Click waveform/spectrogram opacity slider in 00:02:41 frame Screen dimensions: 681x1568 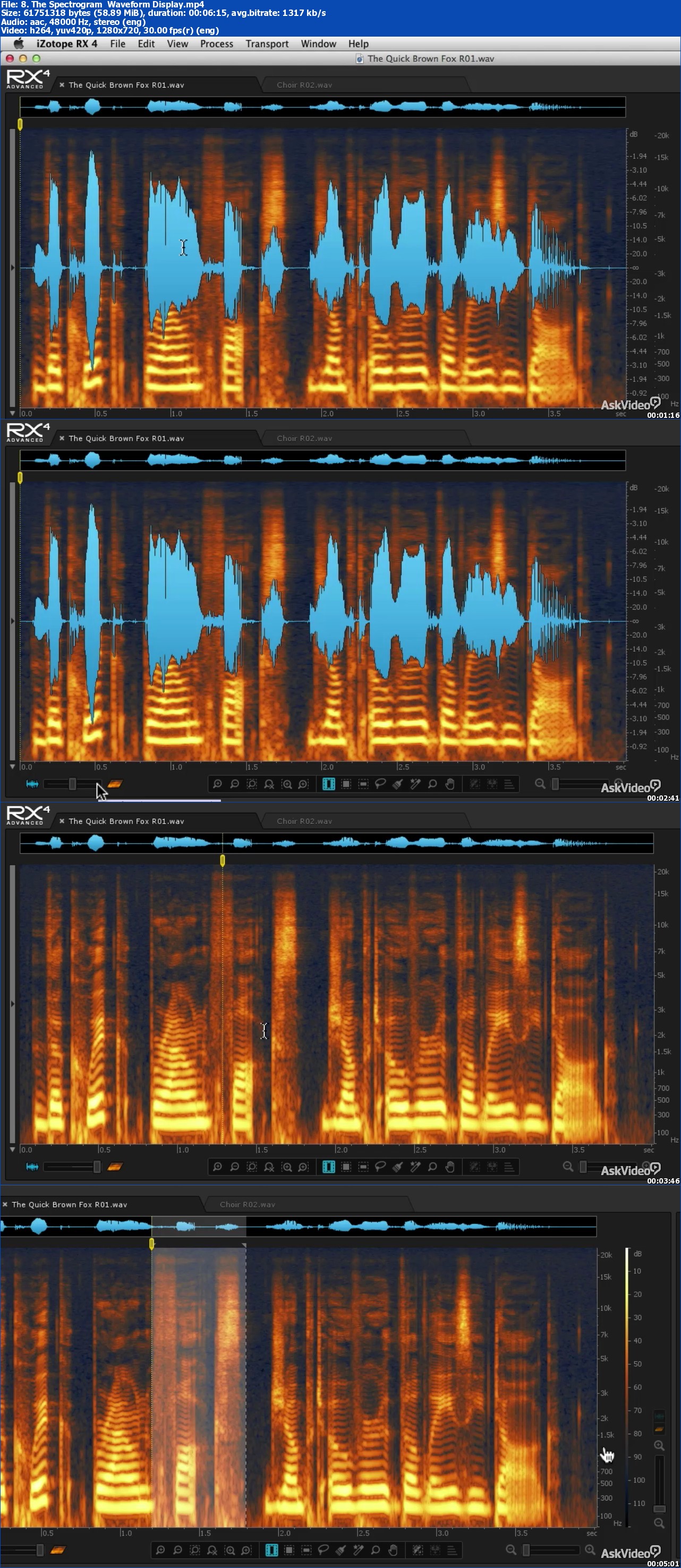72,784
